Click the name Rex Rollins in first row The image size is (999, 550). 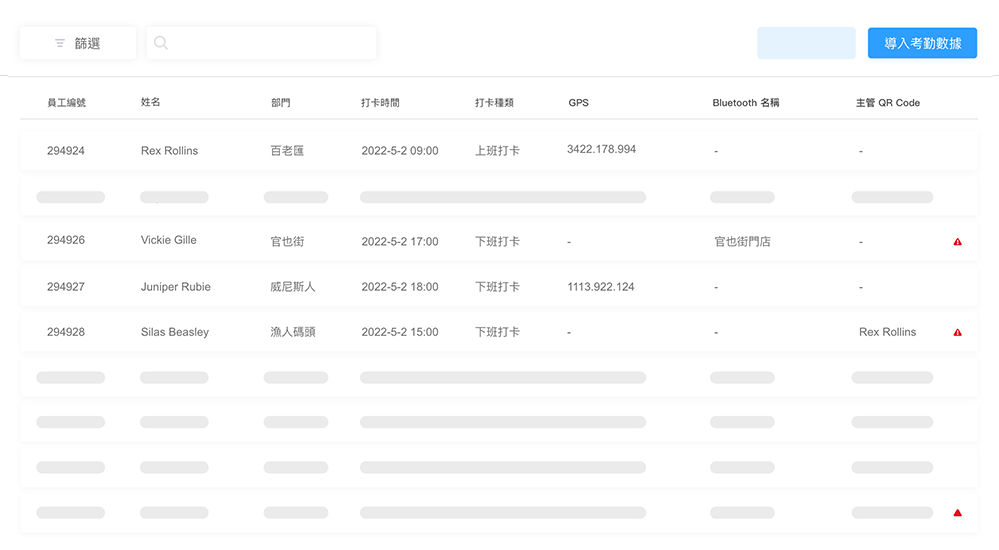169,150
